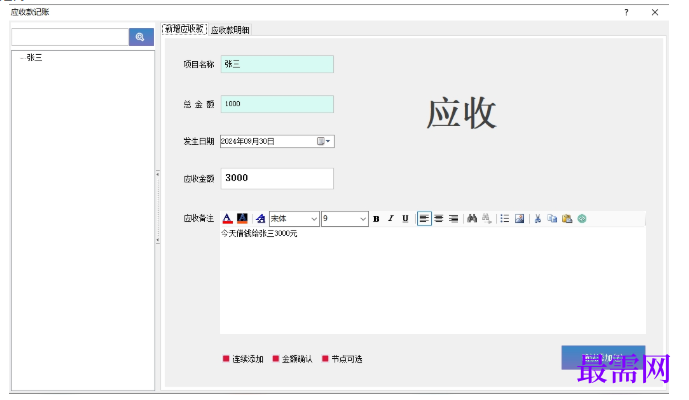Toggle the 连续添加 option
Viewport: 689px width, 400px height.
pyautogui.click(x=243, y=359)
